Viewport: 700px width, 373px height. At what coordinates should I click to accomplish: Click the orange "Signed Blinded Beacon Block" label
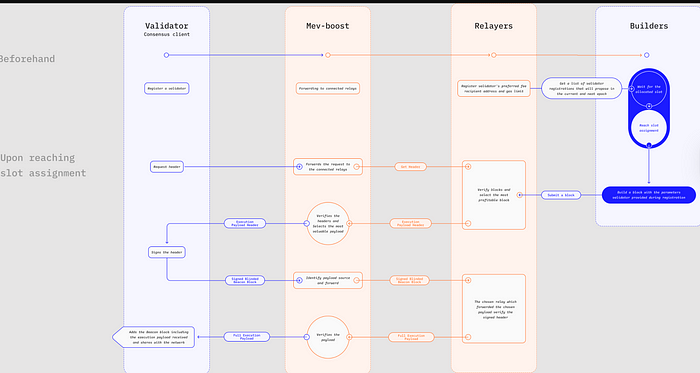[x=409, y=280]
